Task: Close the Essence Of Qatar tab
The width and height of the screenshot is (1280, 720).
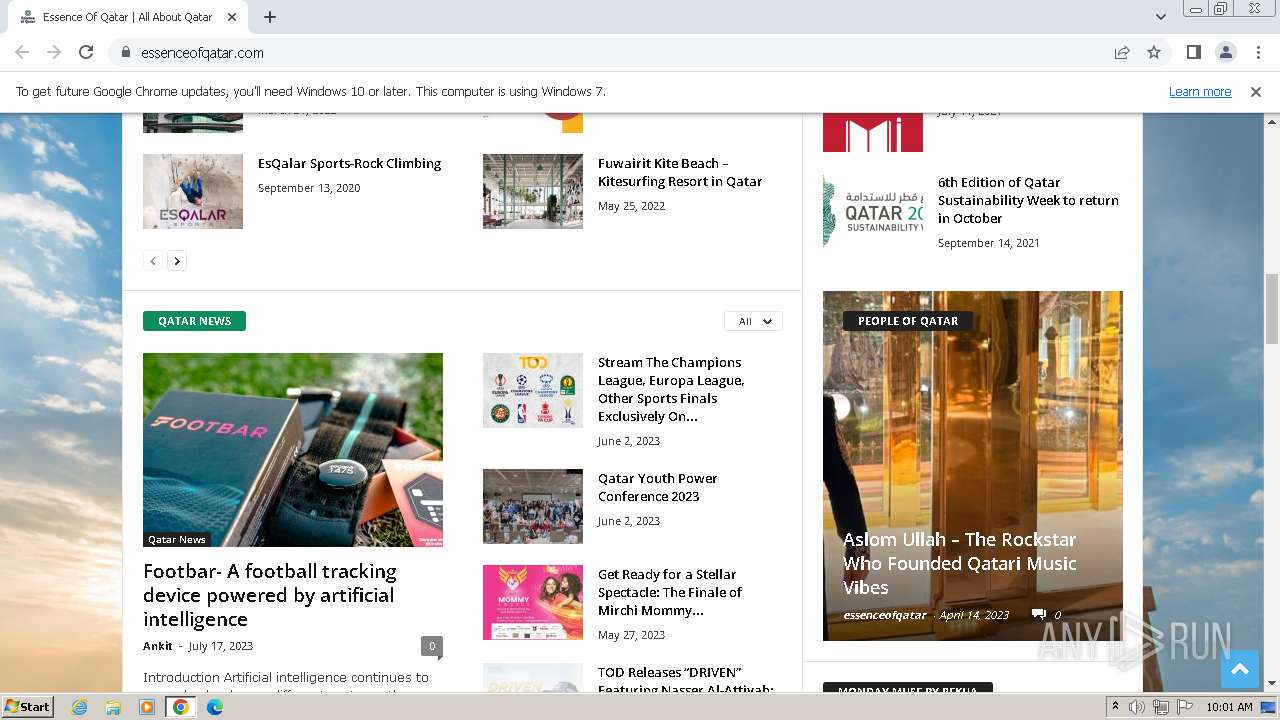Action: tap(232, 17)
